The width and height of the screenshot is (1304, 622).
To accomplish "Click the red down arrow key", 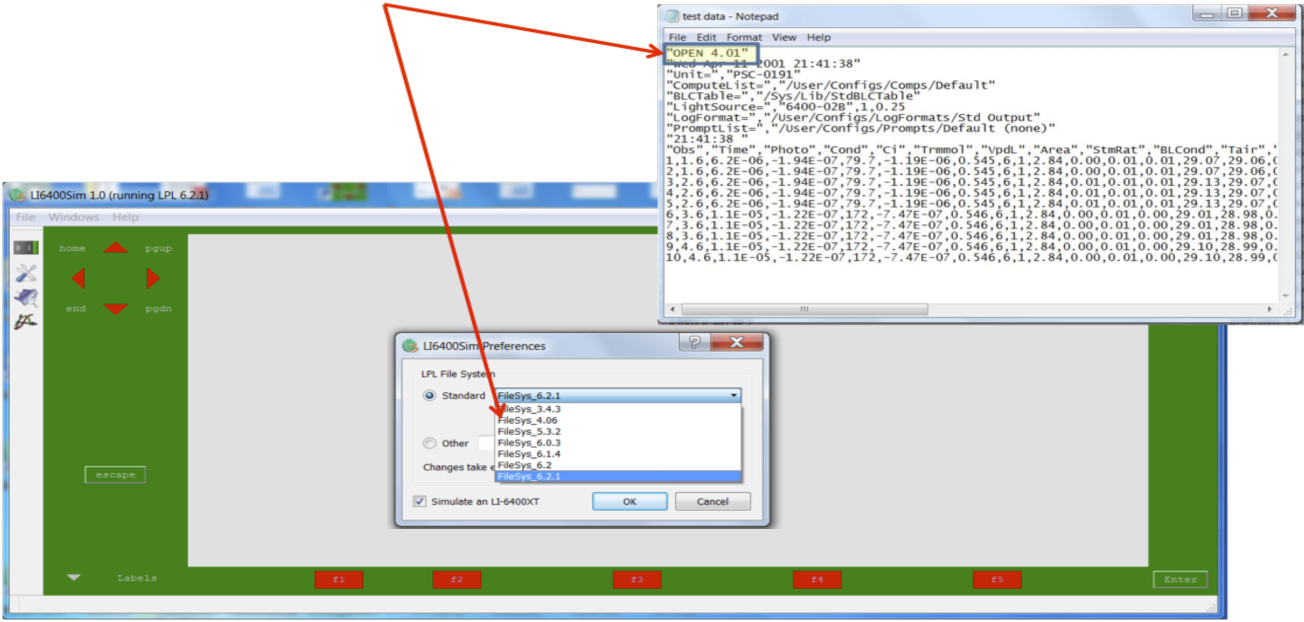I will [x=116, y=309].
